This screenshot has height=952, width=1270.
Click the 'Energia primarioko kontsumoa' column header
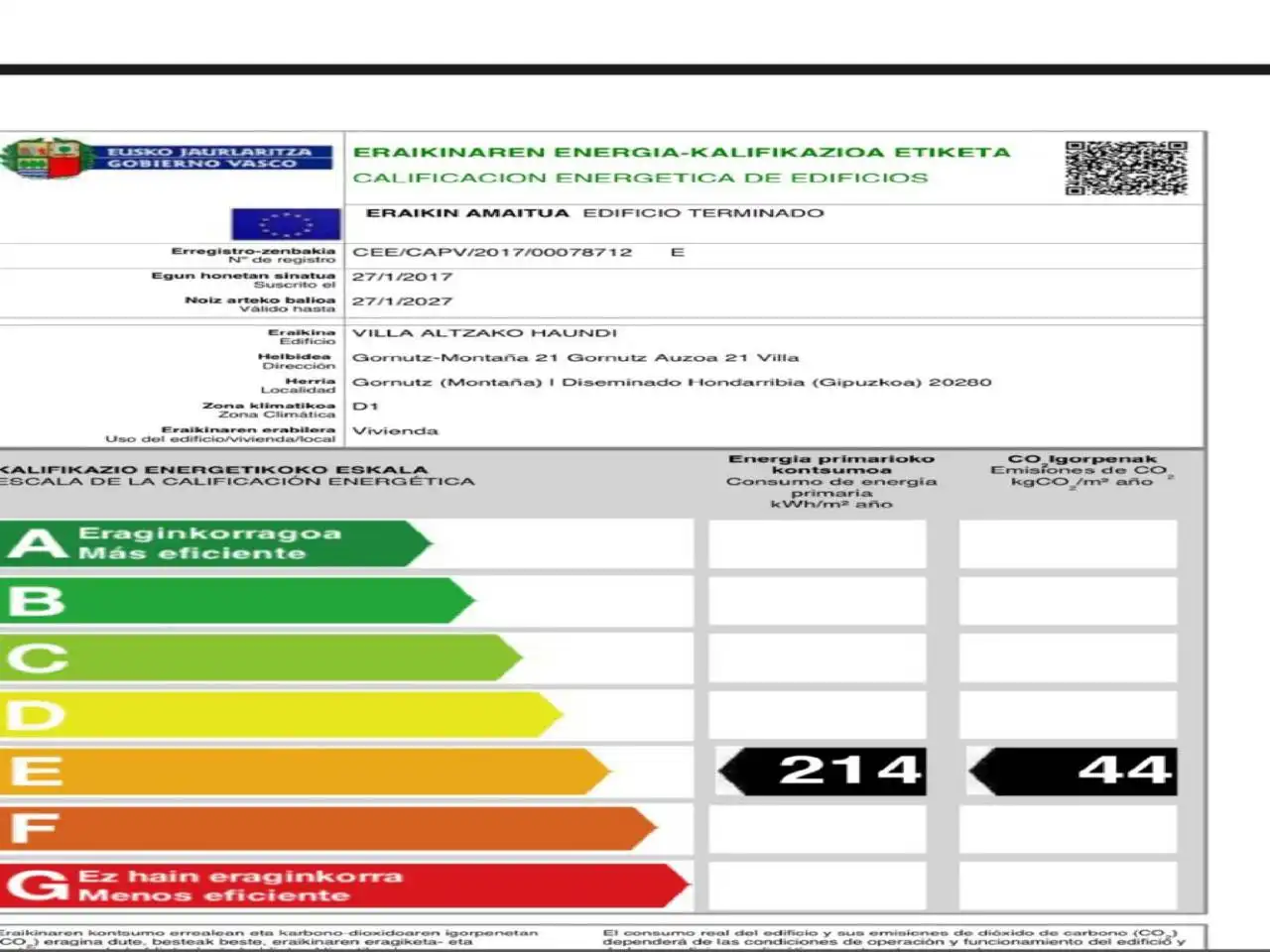(x=831, y=464)
